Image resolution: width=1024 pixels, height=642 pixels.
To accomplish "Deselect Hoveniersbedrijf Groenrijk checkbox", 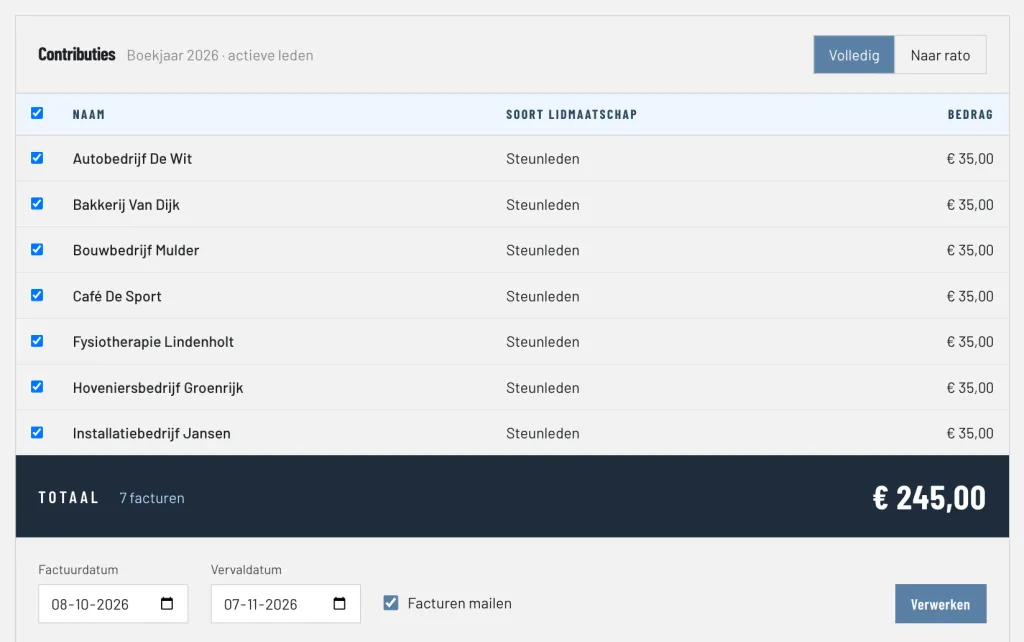I will coord(37,387).
